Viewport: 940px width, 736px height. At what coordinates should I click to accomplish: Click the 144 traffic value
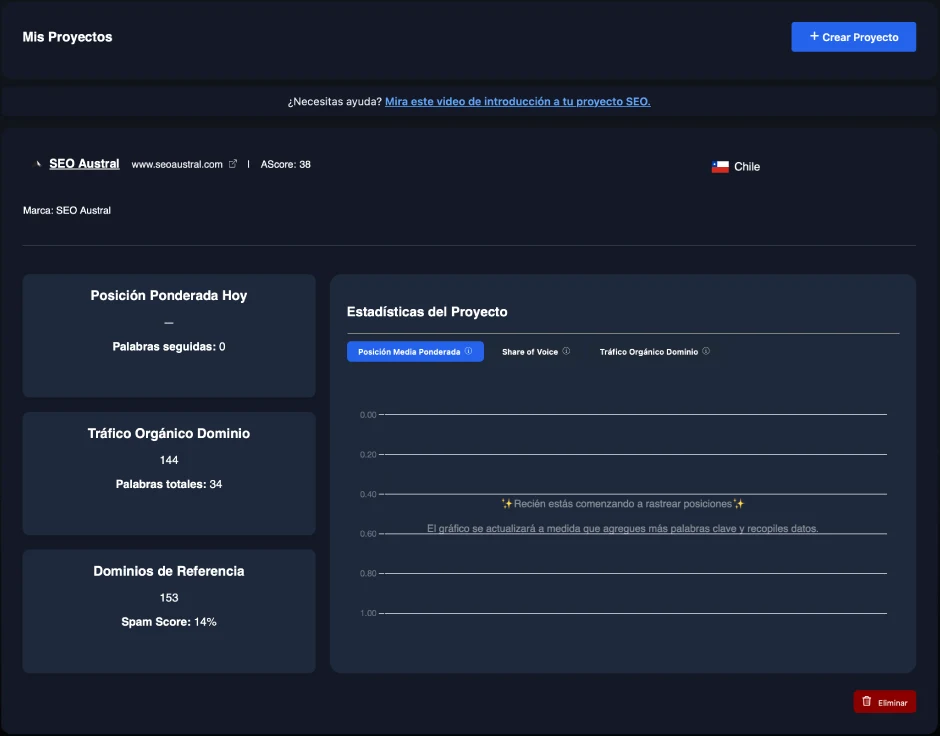pyautogui.click(x=168, y=460)
